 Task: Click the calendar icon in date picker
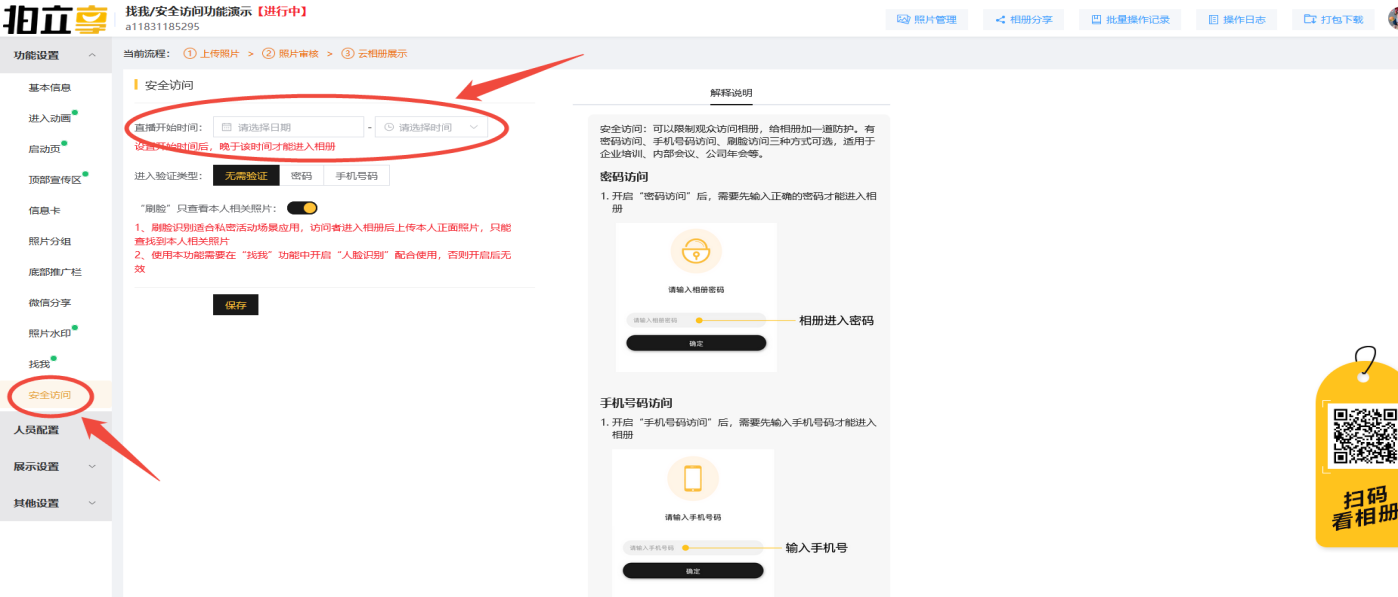[x=225, y=126]
